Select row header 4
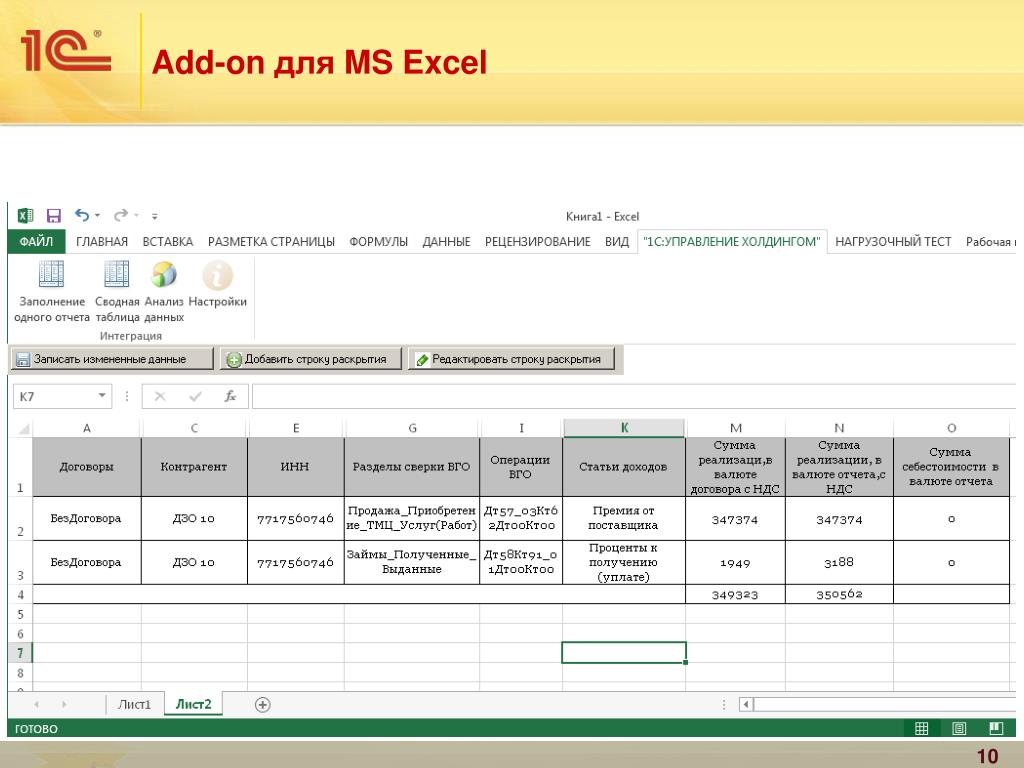 [x=20, y=594]
